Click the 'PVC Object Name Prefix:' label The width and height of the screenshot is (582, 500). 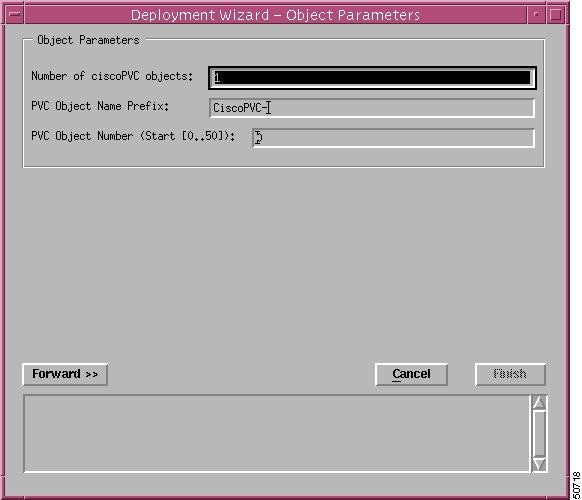(100, 106)
